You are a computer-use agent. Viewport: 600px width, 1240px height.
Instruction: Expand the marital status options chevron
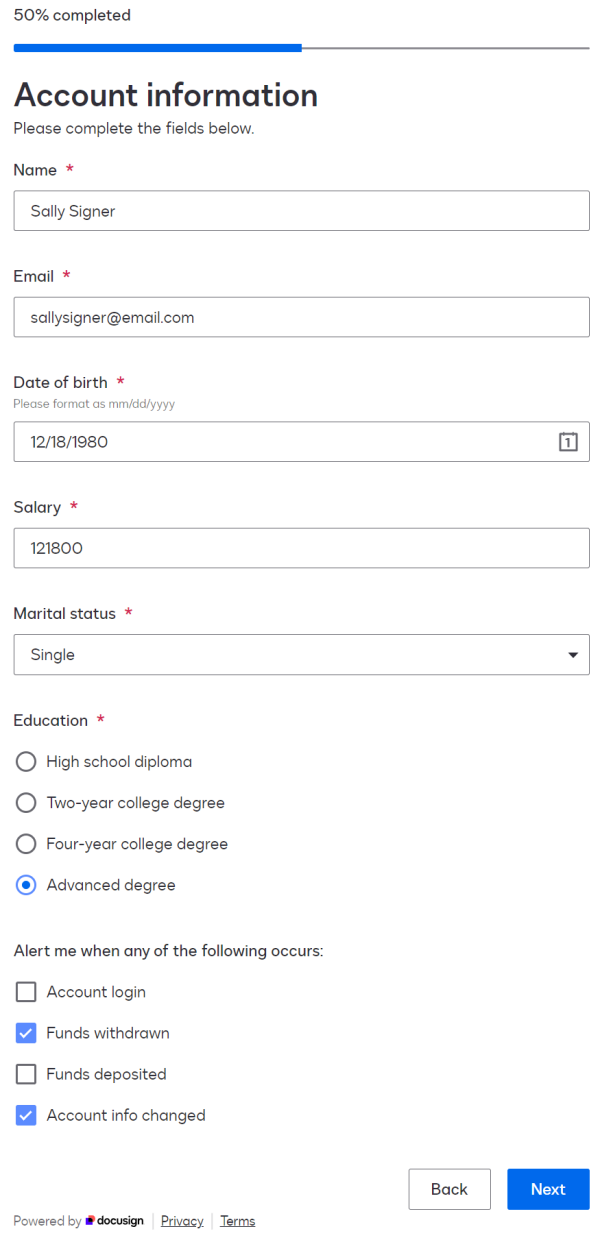point(572,654)
